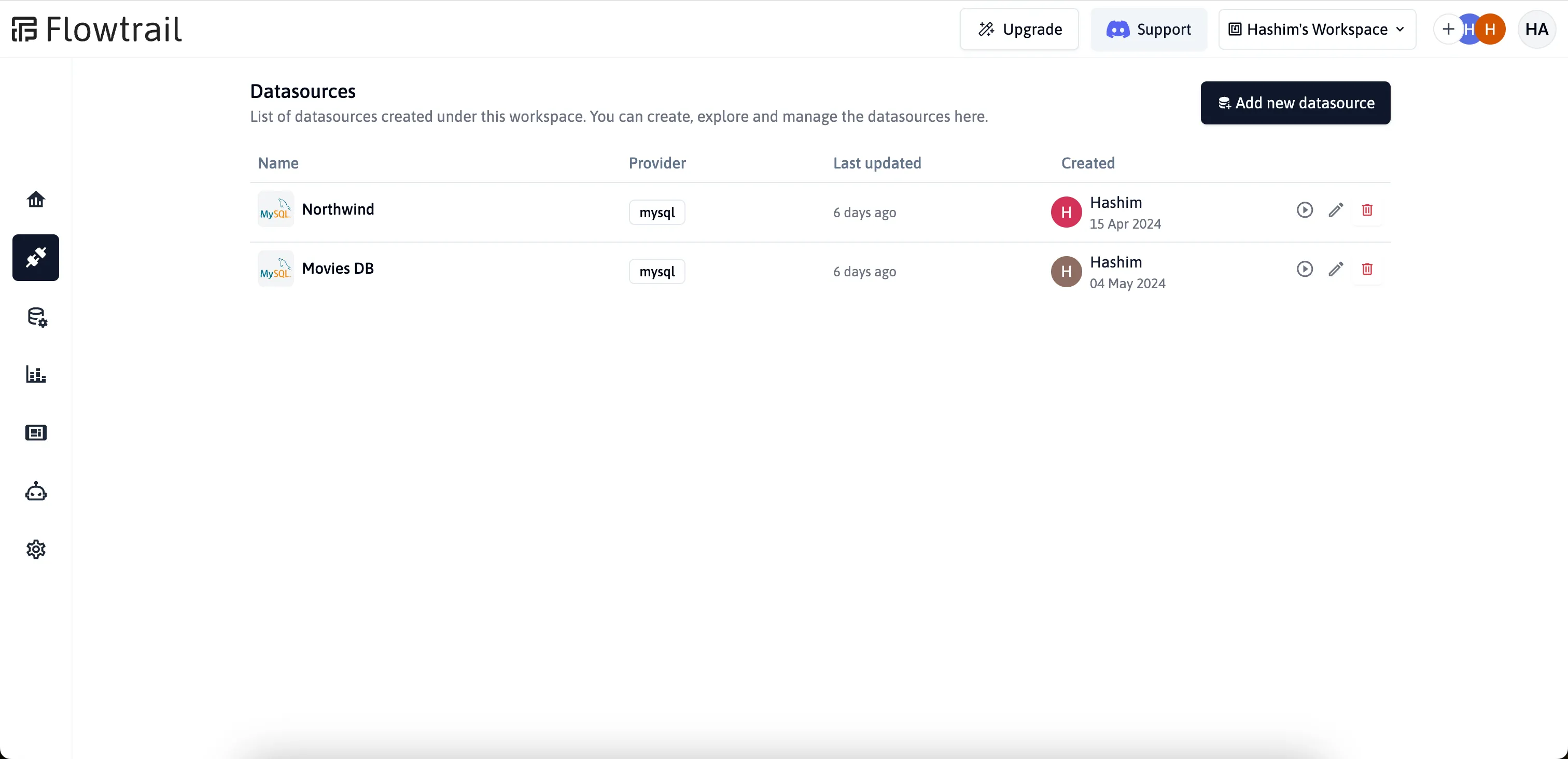
Task: Click the '15 Apr 2024' creation date
Action: (x=1125, y=224)
